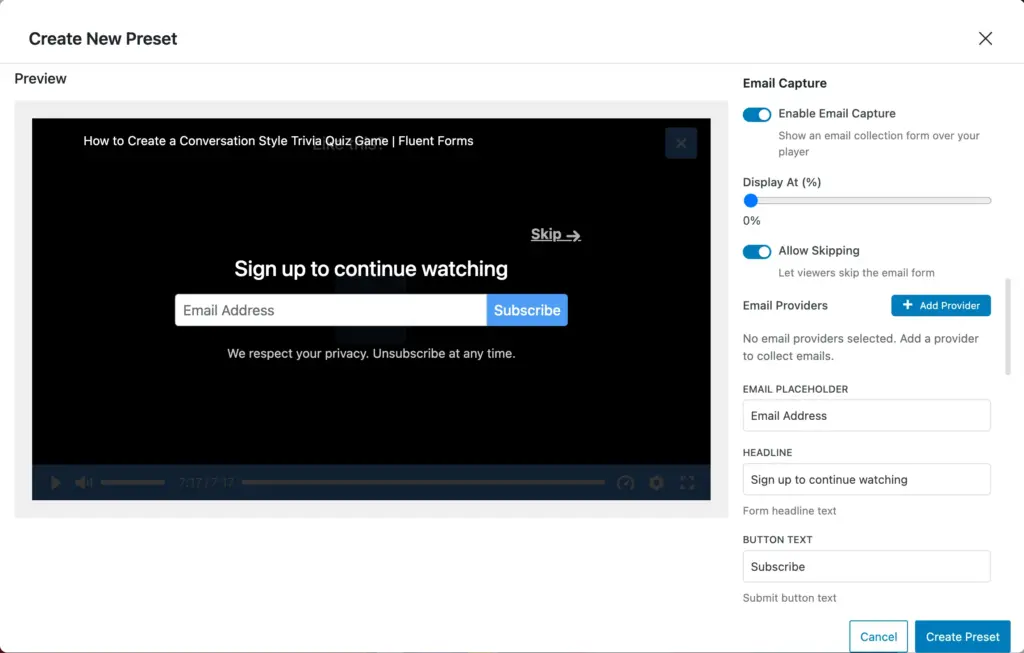1024x653 pixels.
Task: Dismiss the email overlay with its X icon
Action: coord(681,143)
